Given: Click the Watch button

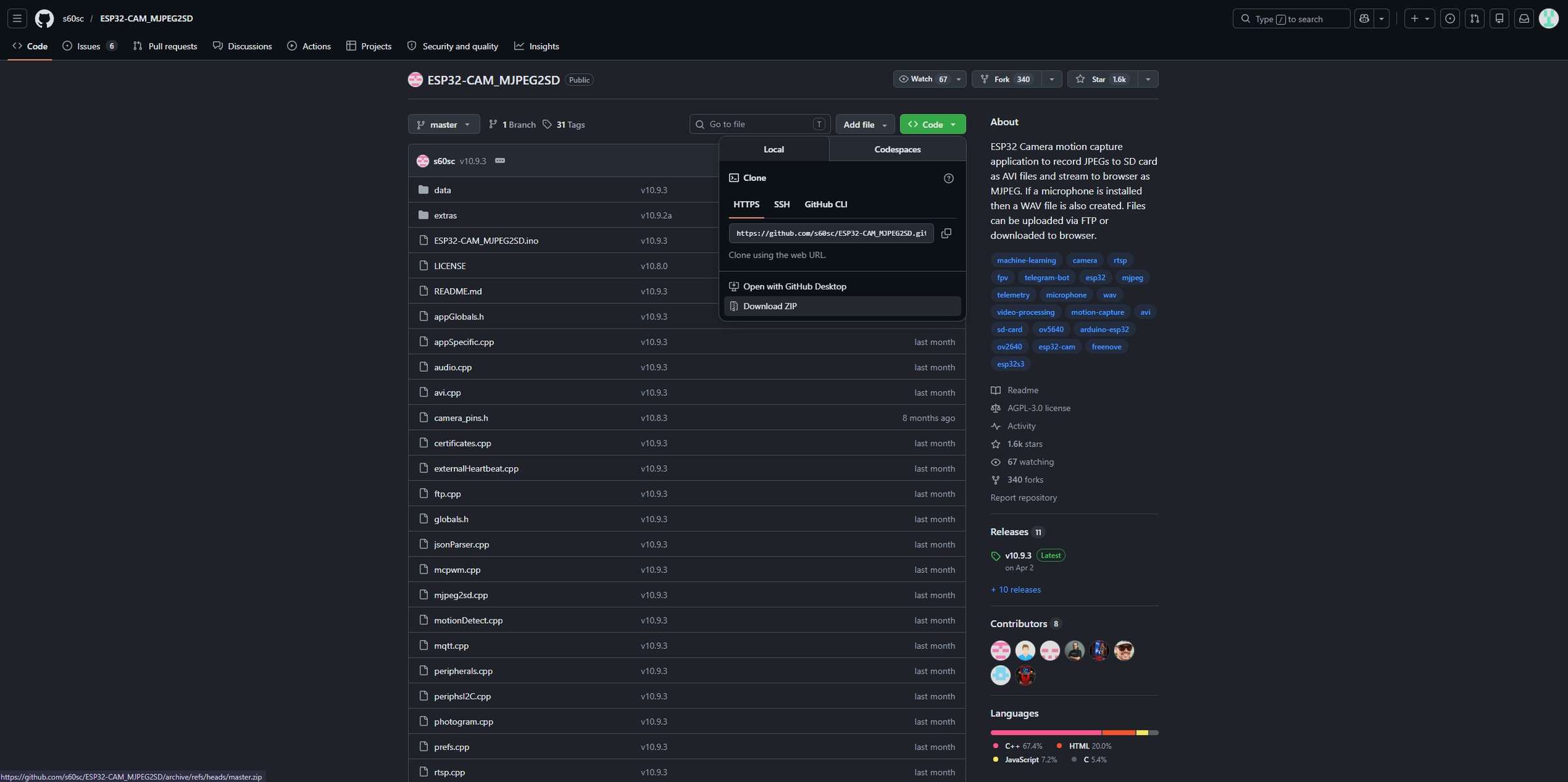Looking at the screenshot, I should 923,79.
